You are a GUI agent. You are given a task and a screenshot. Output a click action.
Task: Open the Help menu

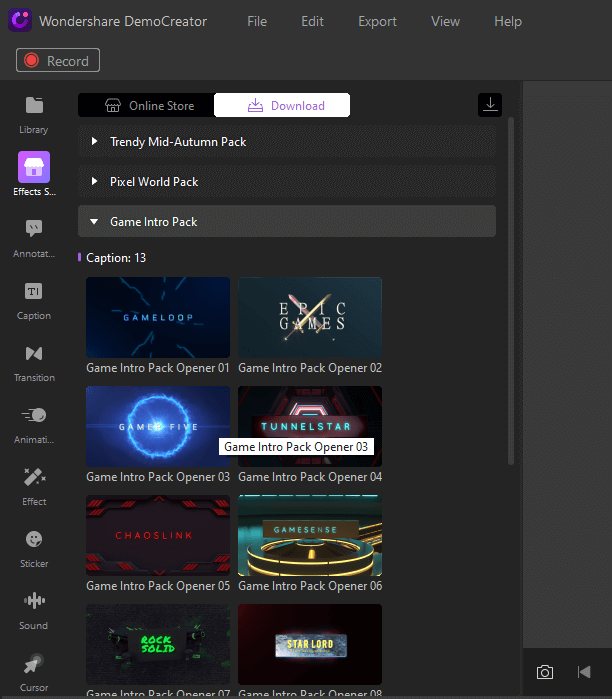pyautogui.click(x=508, y=21)
